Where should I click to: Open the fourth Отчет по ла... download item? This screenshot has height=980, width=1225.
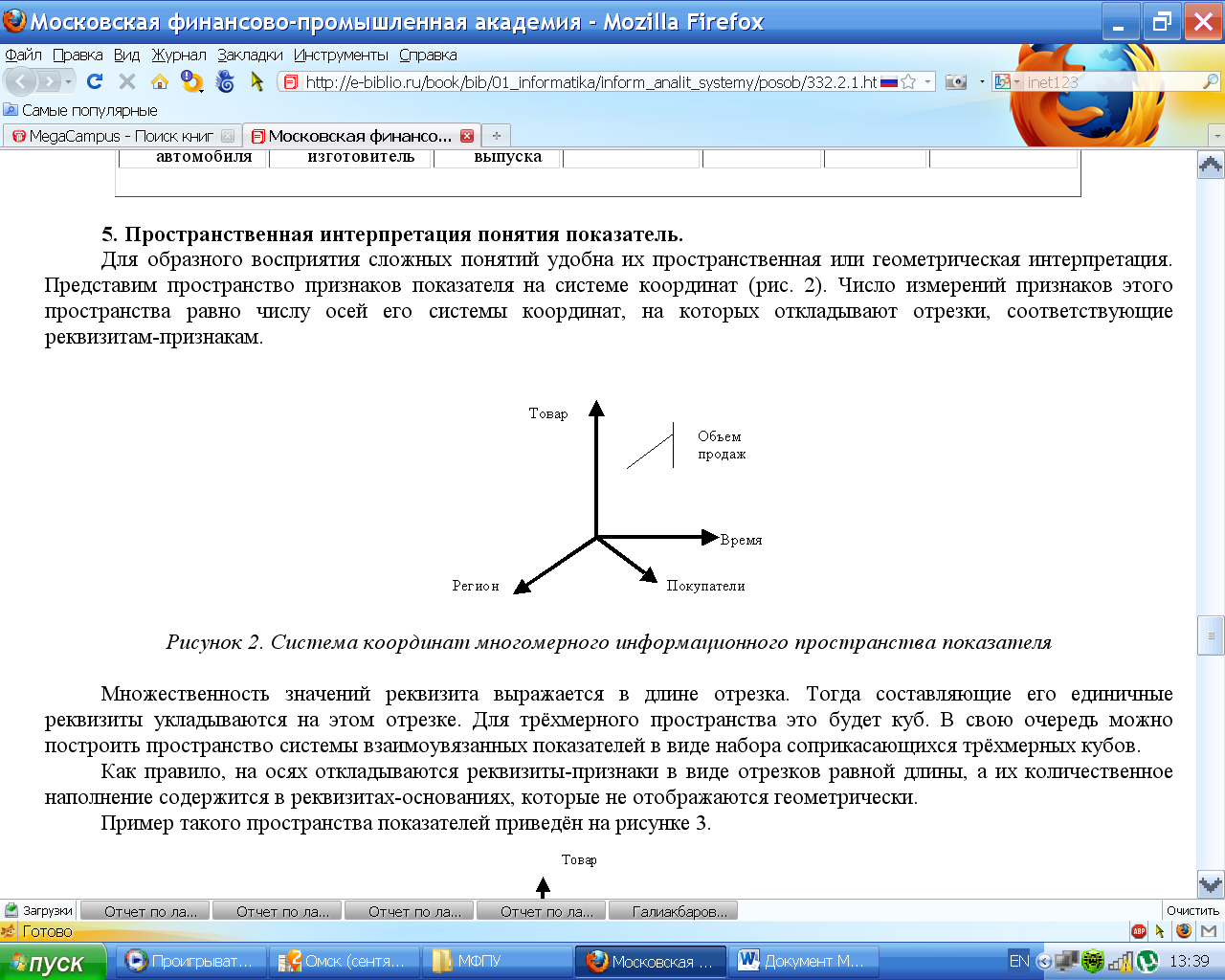(541, 911)
